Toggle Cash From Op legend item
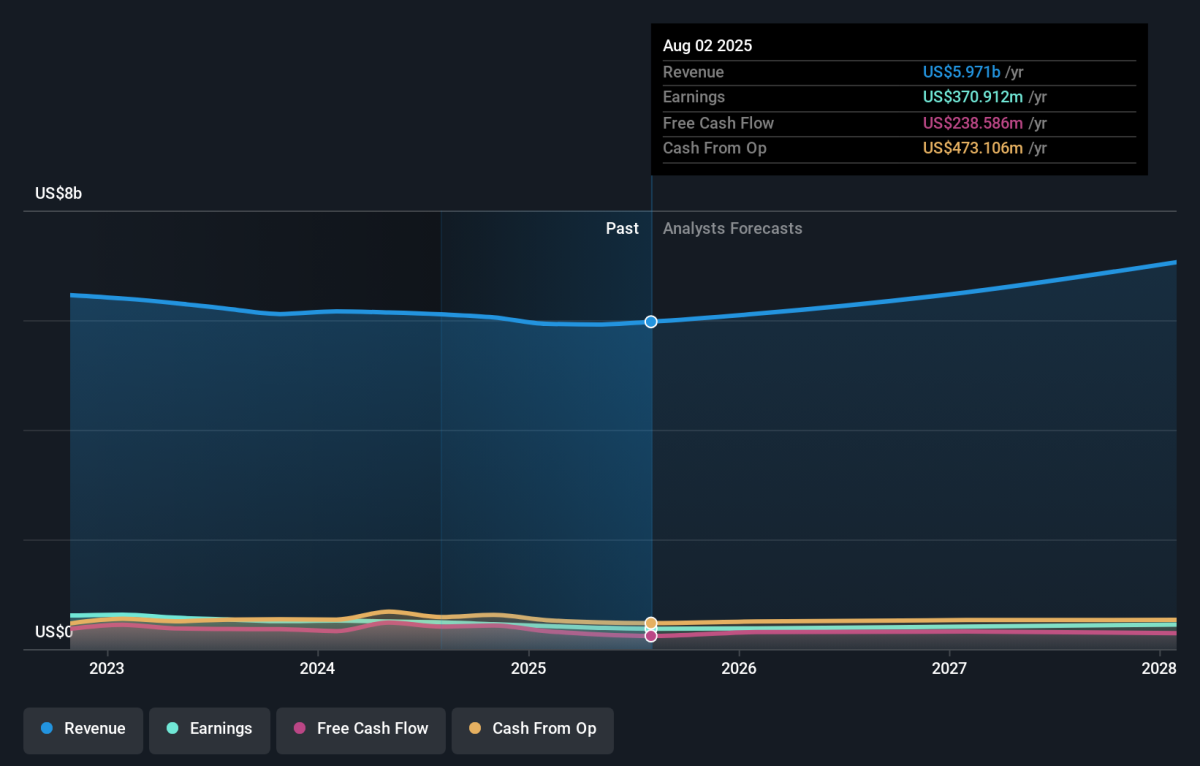 532,729
